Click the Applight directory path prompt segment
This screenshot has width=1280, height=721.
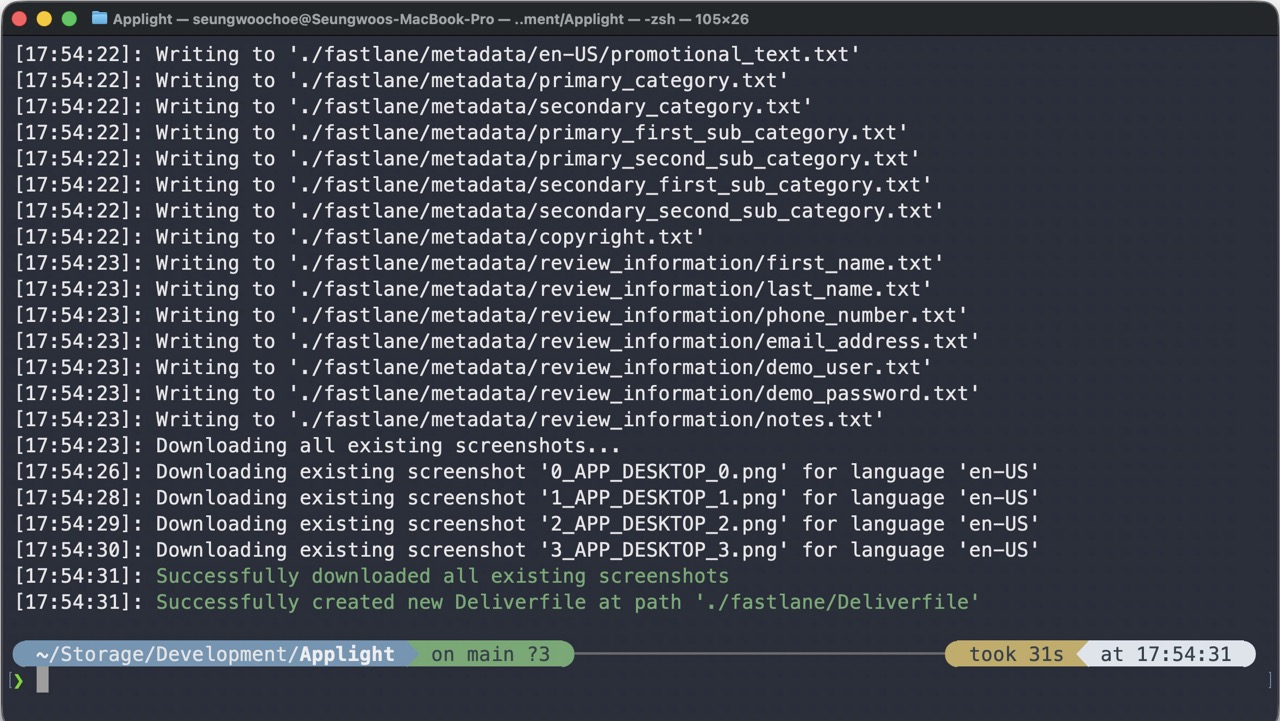pyautogui.click(x=214, y=654)
